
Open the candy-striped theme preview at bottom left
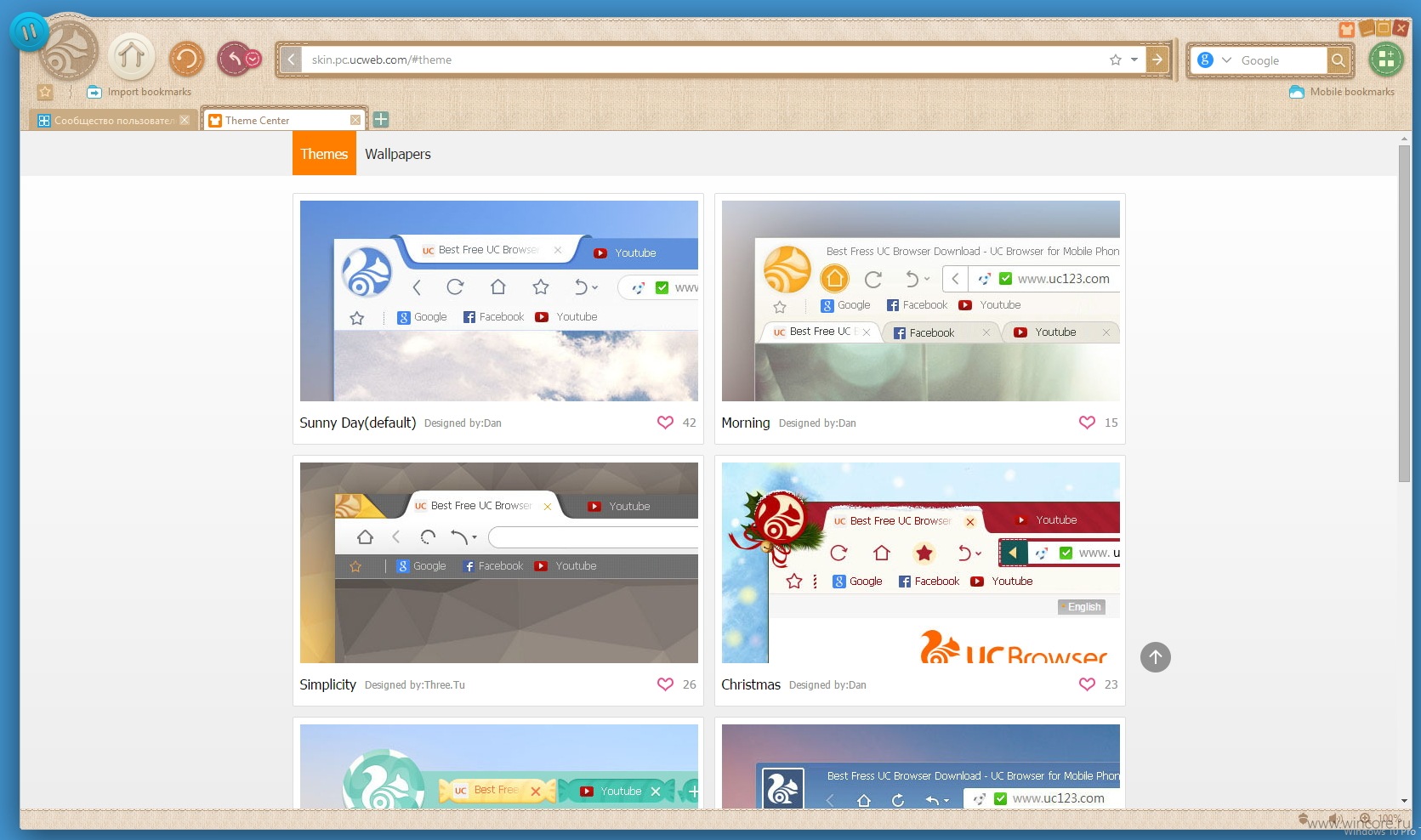[499, 766]
